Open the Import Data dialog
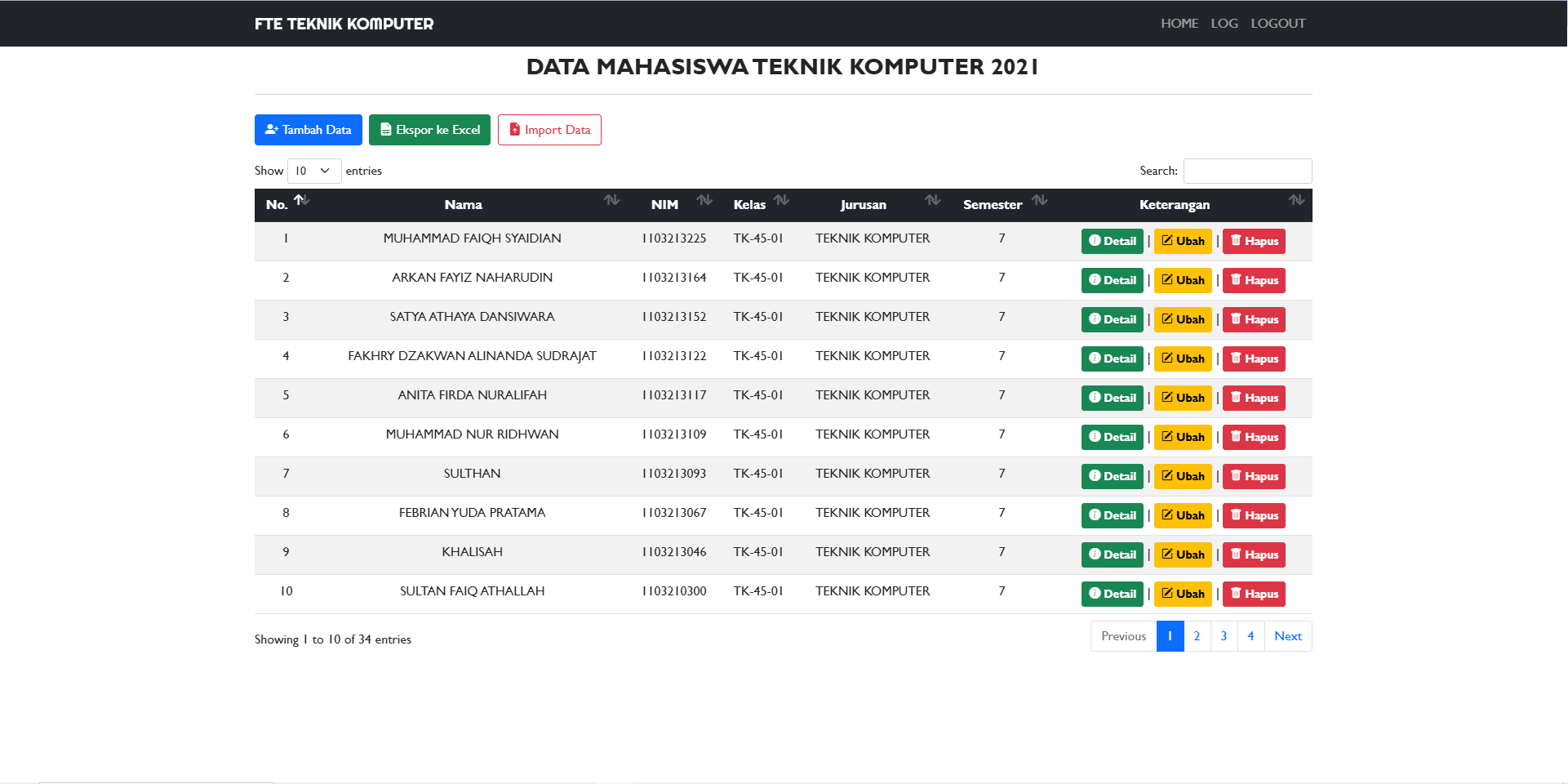Screen dimensions: 1568x784 click(x=549, y=130)
